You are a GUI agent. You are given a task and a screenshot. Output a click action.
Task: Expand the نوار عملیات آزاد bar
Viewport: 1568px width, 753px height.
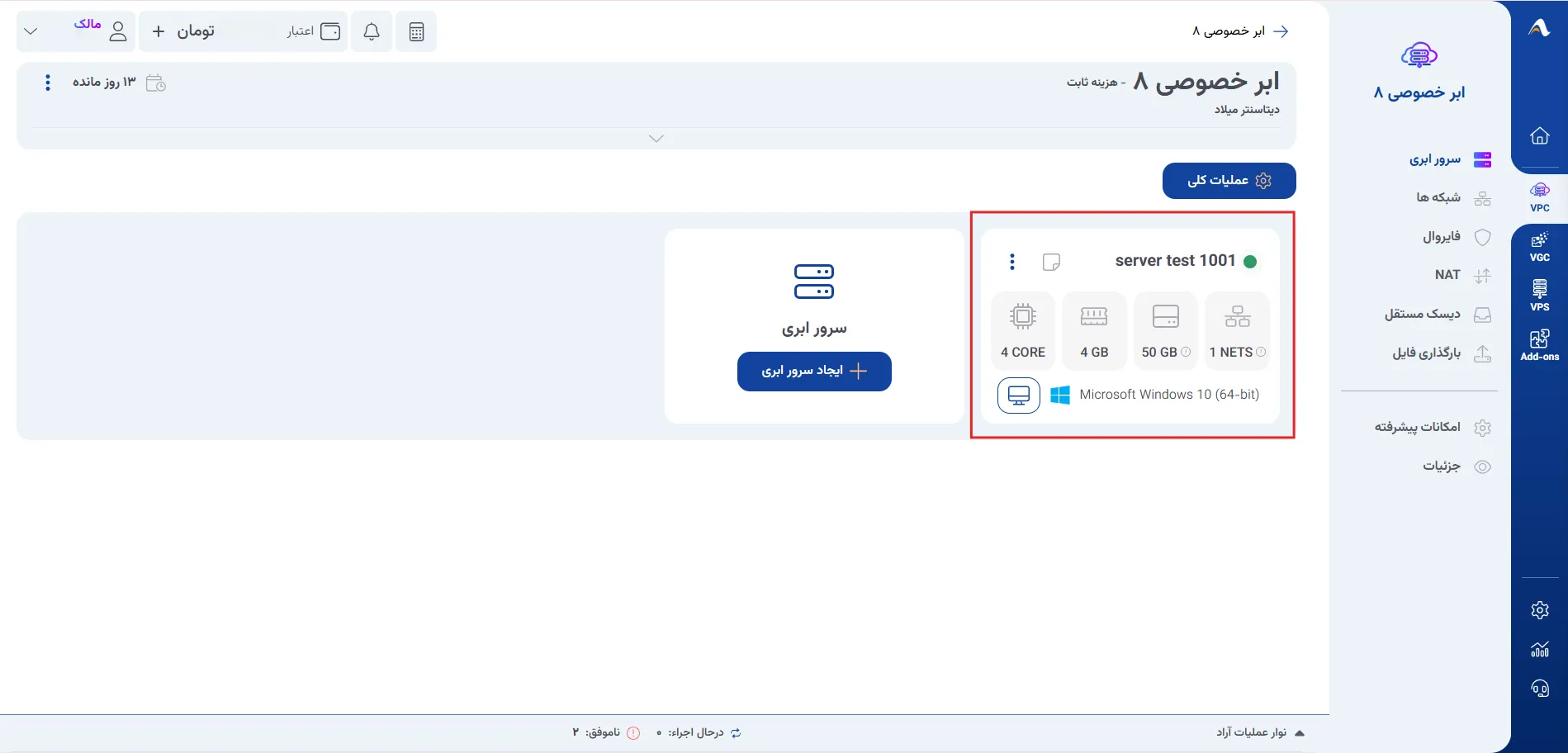tap(1260, 733)
